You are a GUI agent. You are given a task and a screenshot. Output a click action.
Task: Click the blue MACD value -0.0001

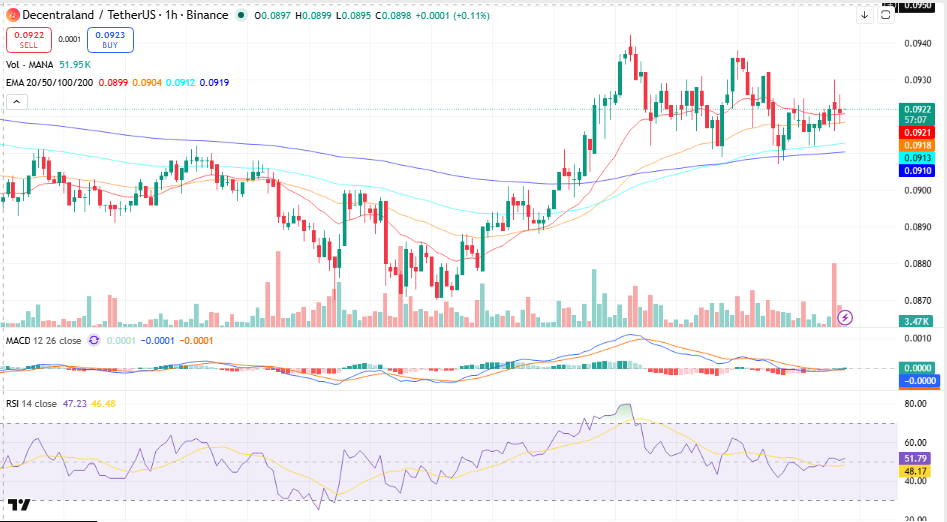tap(157, 341)
